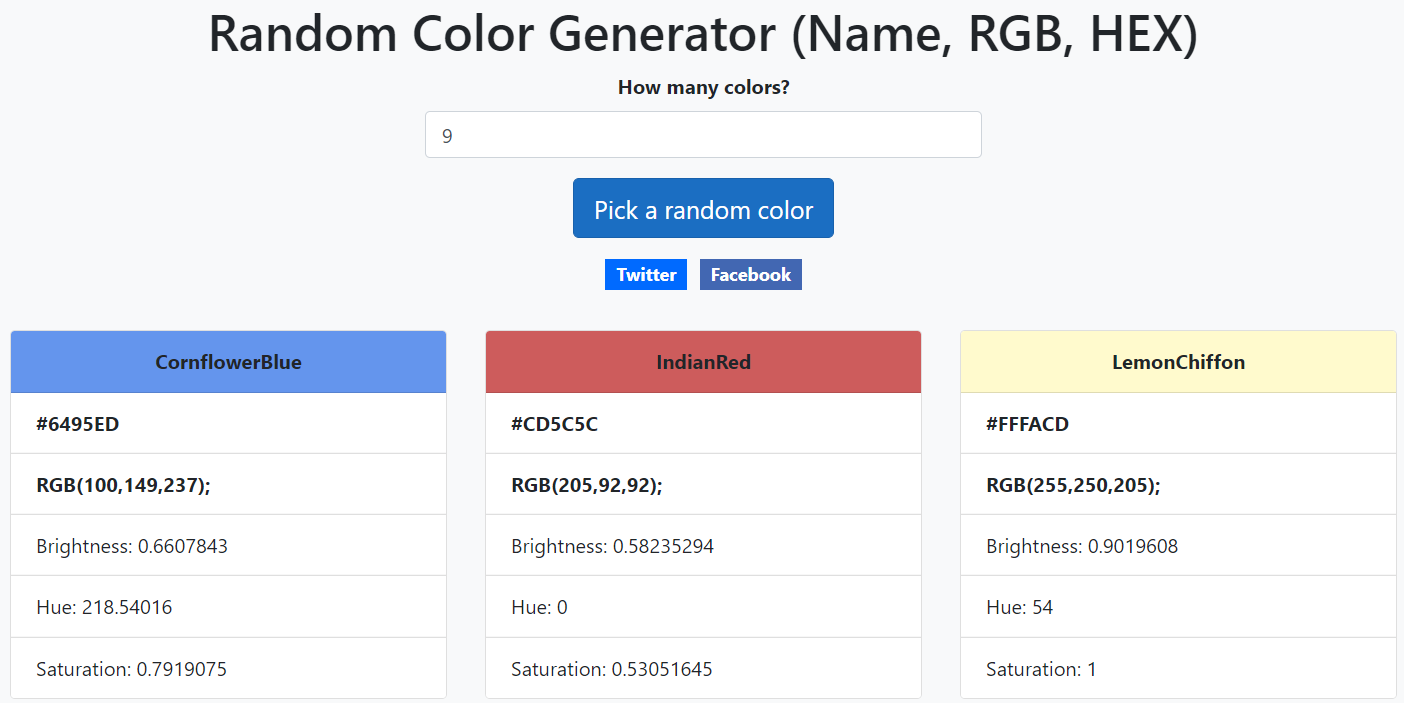Select the LemonChiffon color header
This screenshot has height=703, width=1404.
1178,362
